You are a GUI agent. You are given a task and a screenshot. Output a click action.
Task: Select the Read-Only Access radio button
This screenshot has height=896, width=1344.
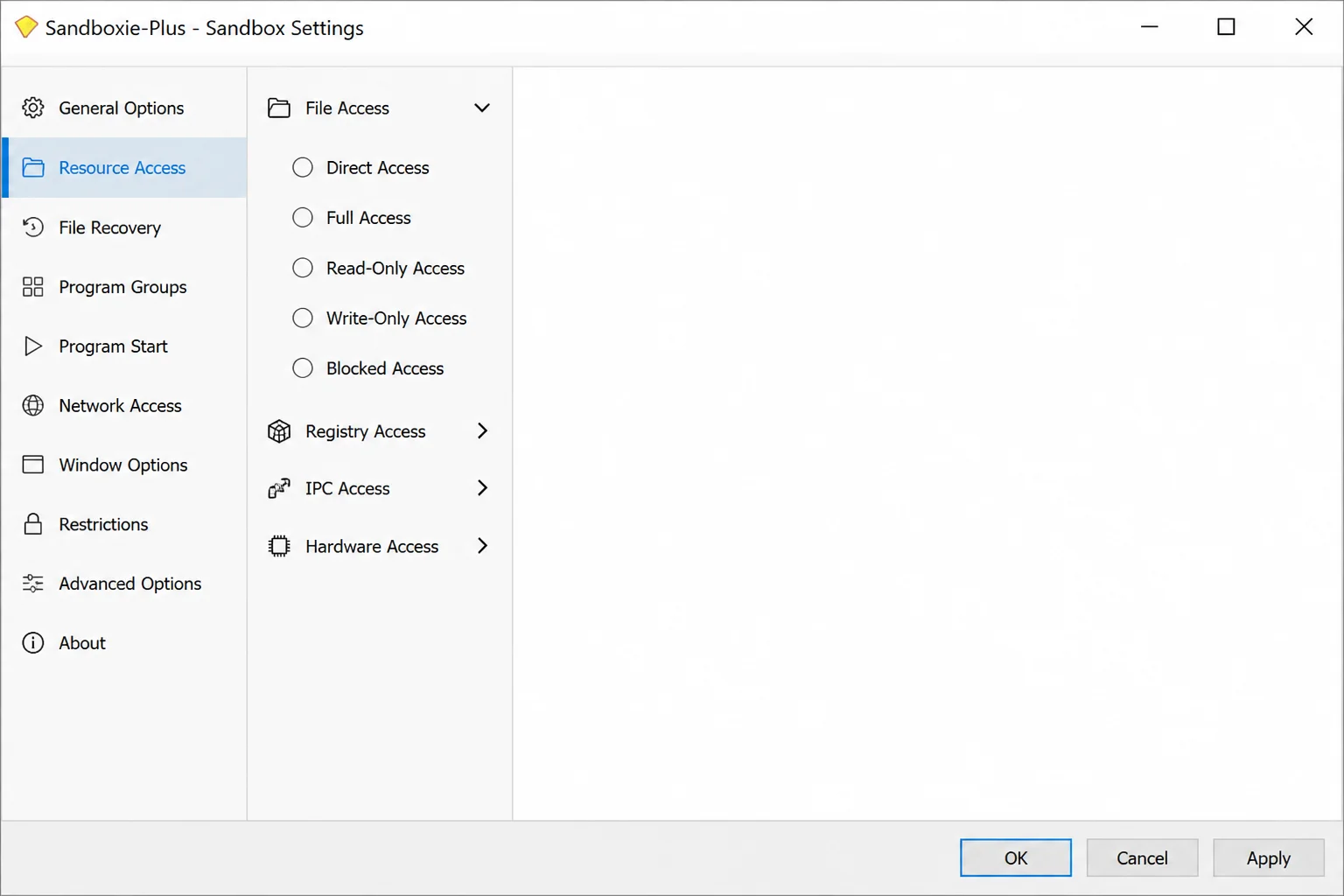303,268
